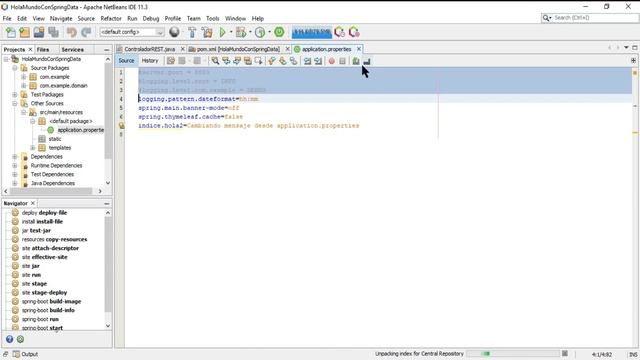Viewport: 640px width, 360px height.
Task: Click the memory usage indicator bar
Action: [x=312, y=32]
